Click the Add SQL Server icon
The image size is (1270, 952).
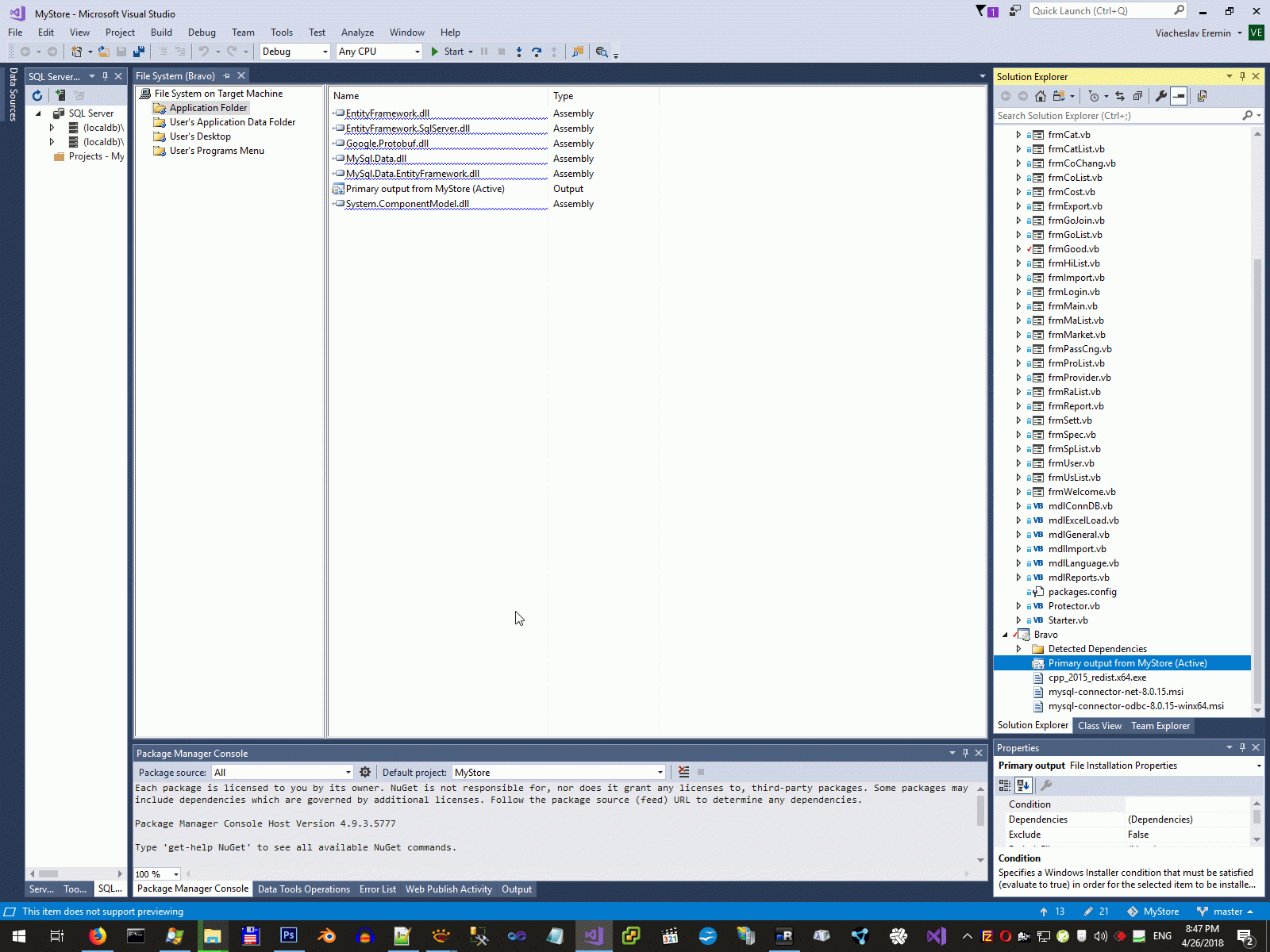pos(60,95)
